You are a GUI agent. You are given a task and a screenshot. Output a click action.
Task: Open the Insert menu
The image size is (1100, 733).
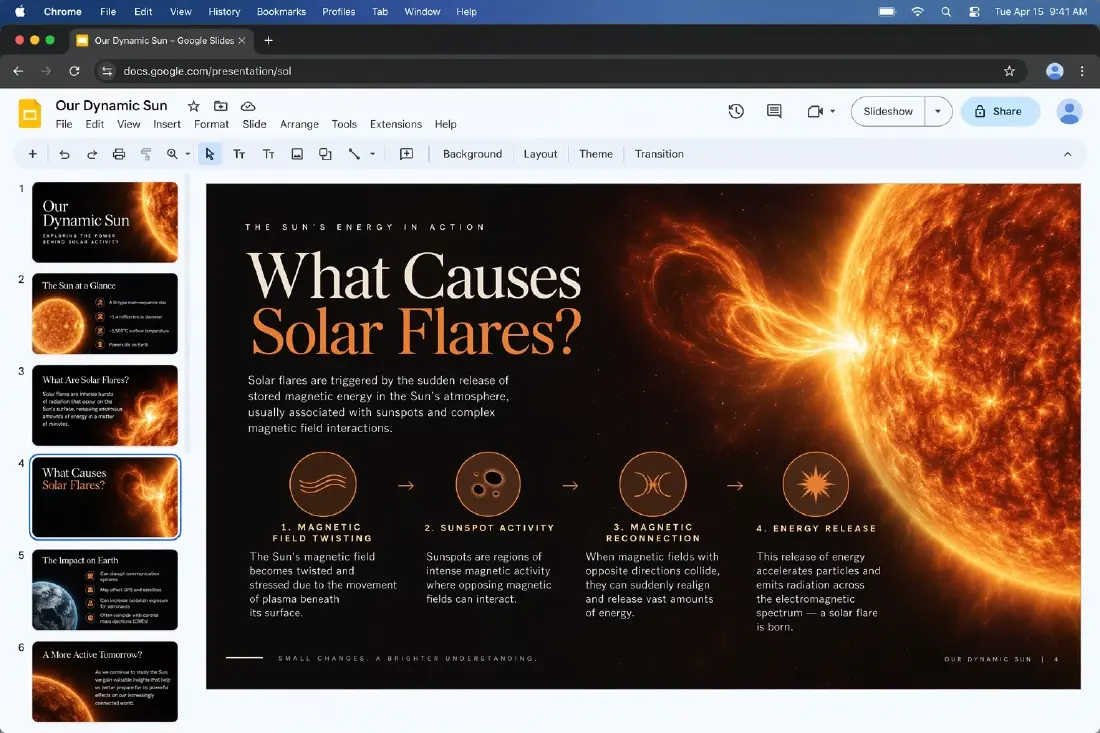[x=167, y=124]
